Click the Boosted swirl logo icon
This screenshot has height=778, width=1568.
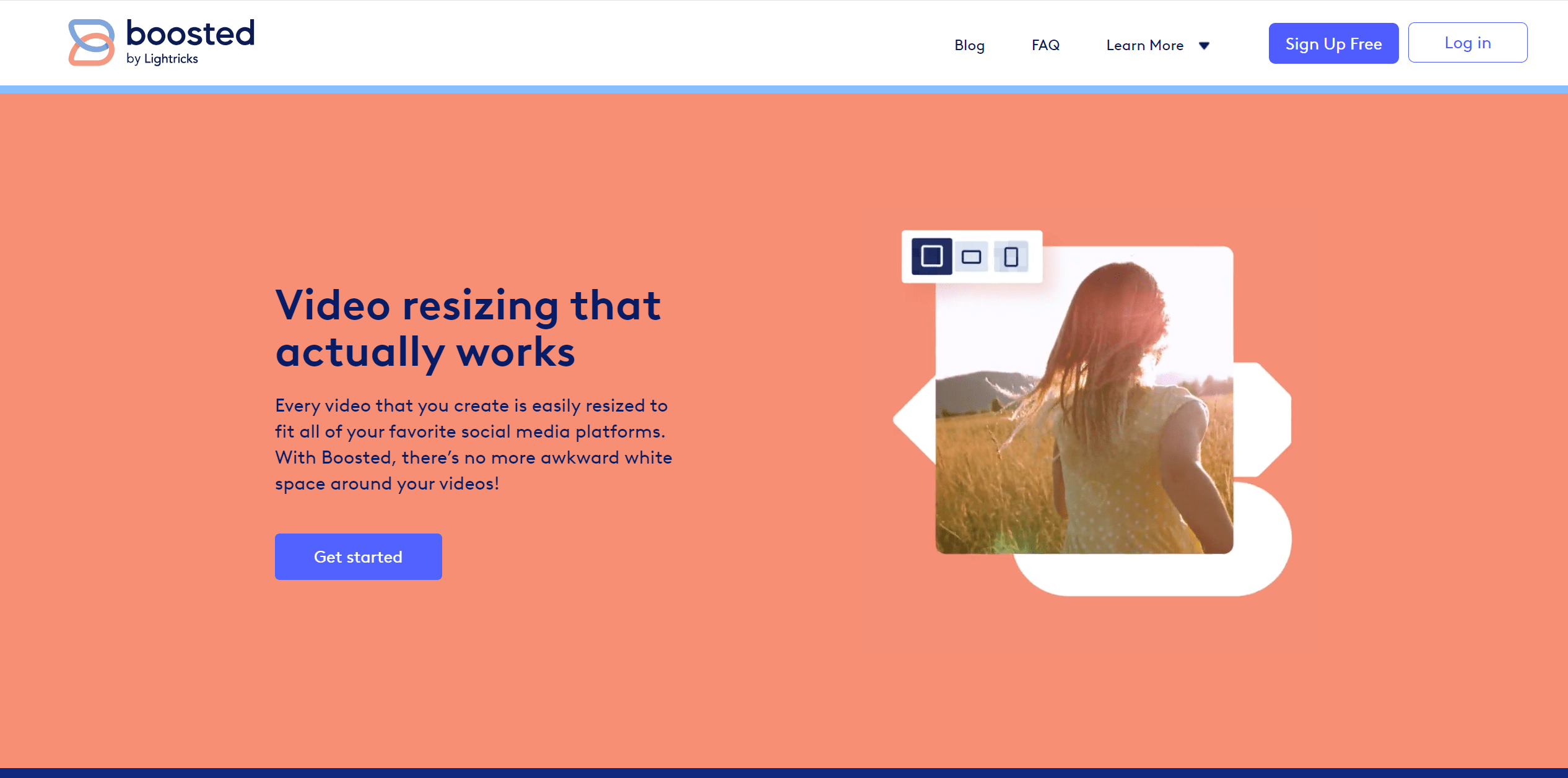(x=91, y=42)
